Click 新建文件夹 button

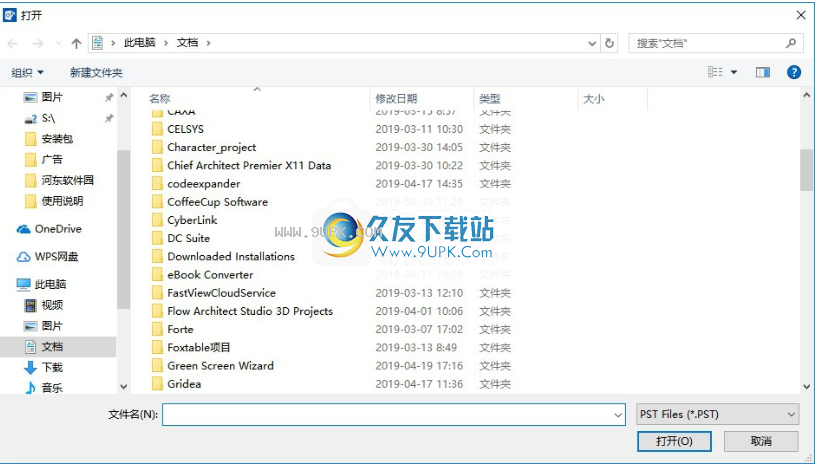[x=96, y=73]
